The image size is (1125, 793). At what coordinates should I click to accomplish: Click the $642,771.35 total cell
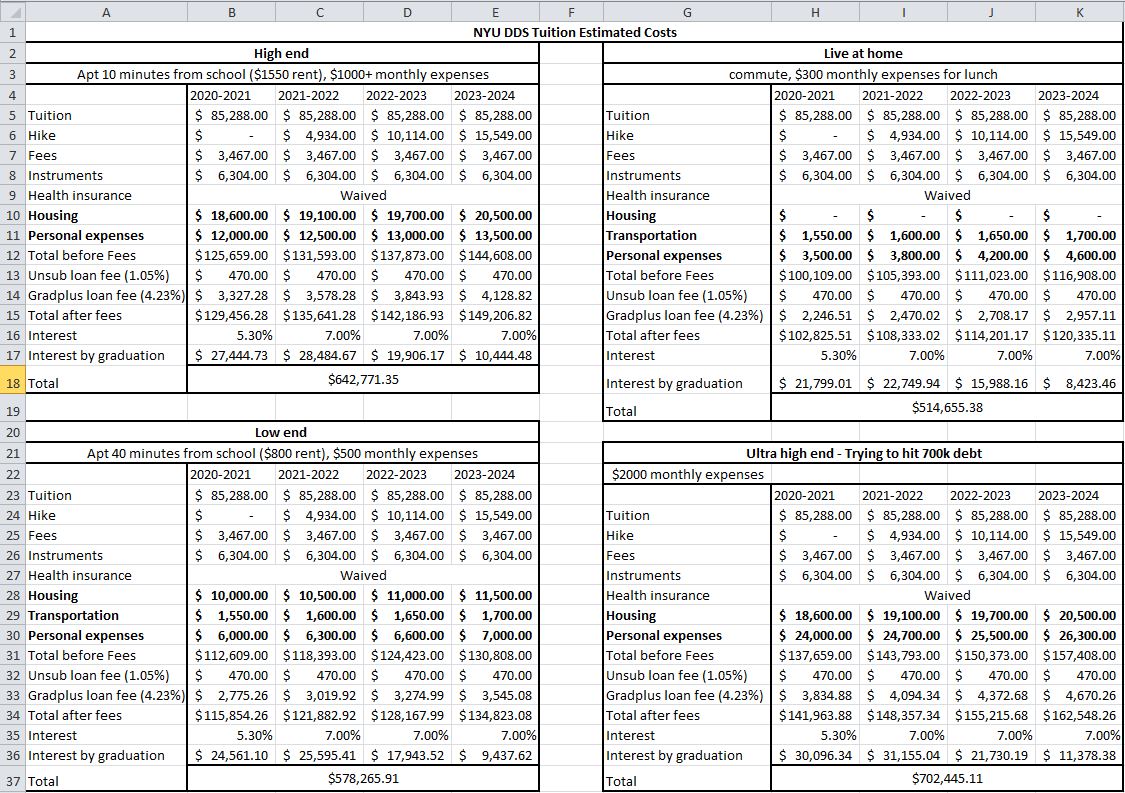point(363,379)
